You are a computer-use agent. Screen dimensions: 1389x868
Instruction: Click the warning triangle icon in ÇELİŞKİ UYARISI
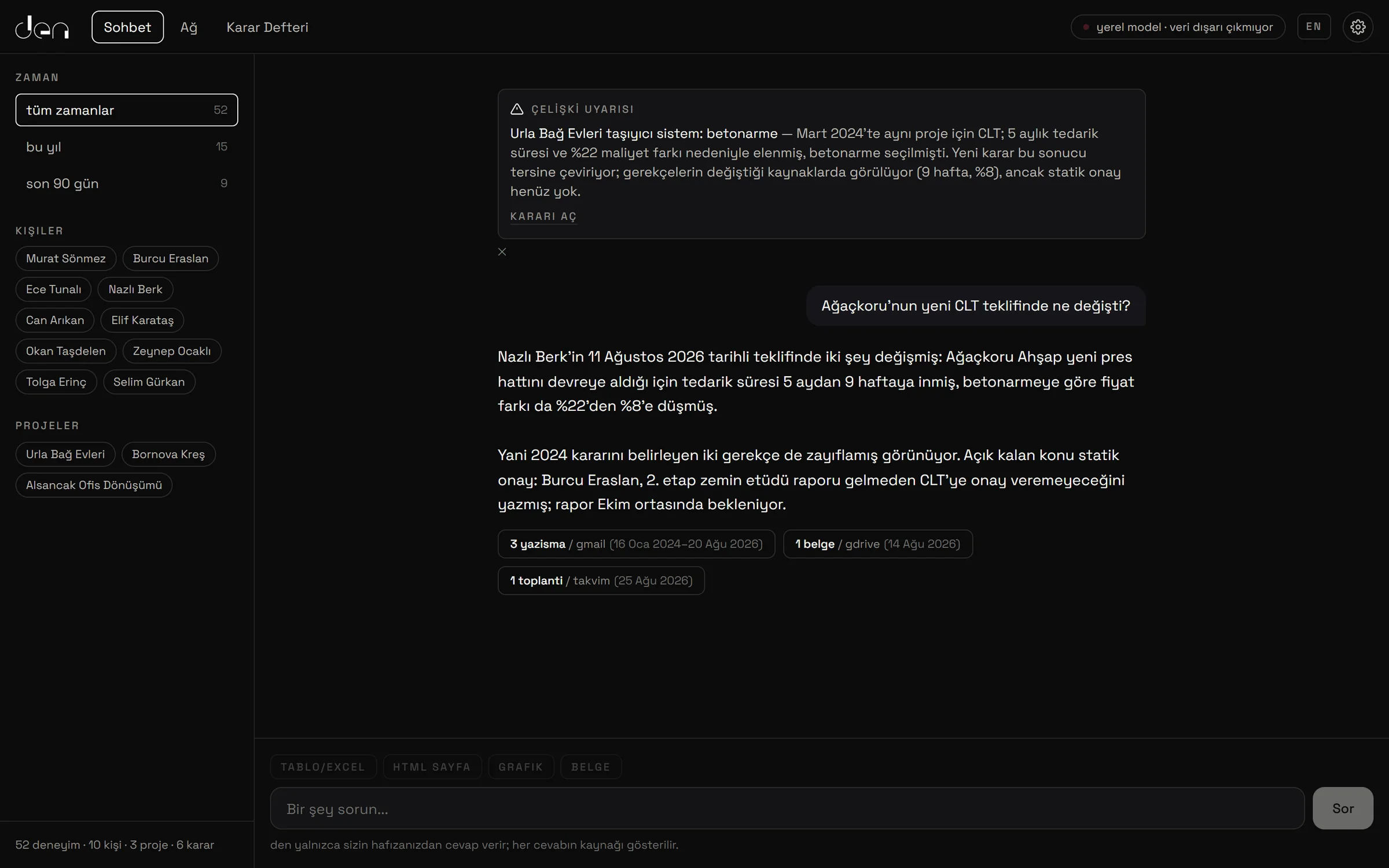pyautogui.click(x=517, y=109)
